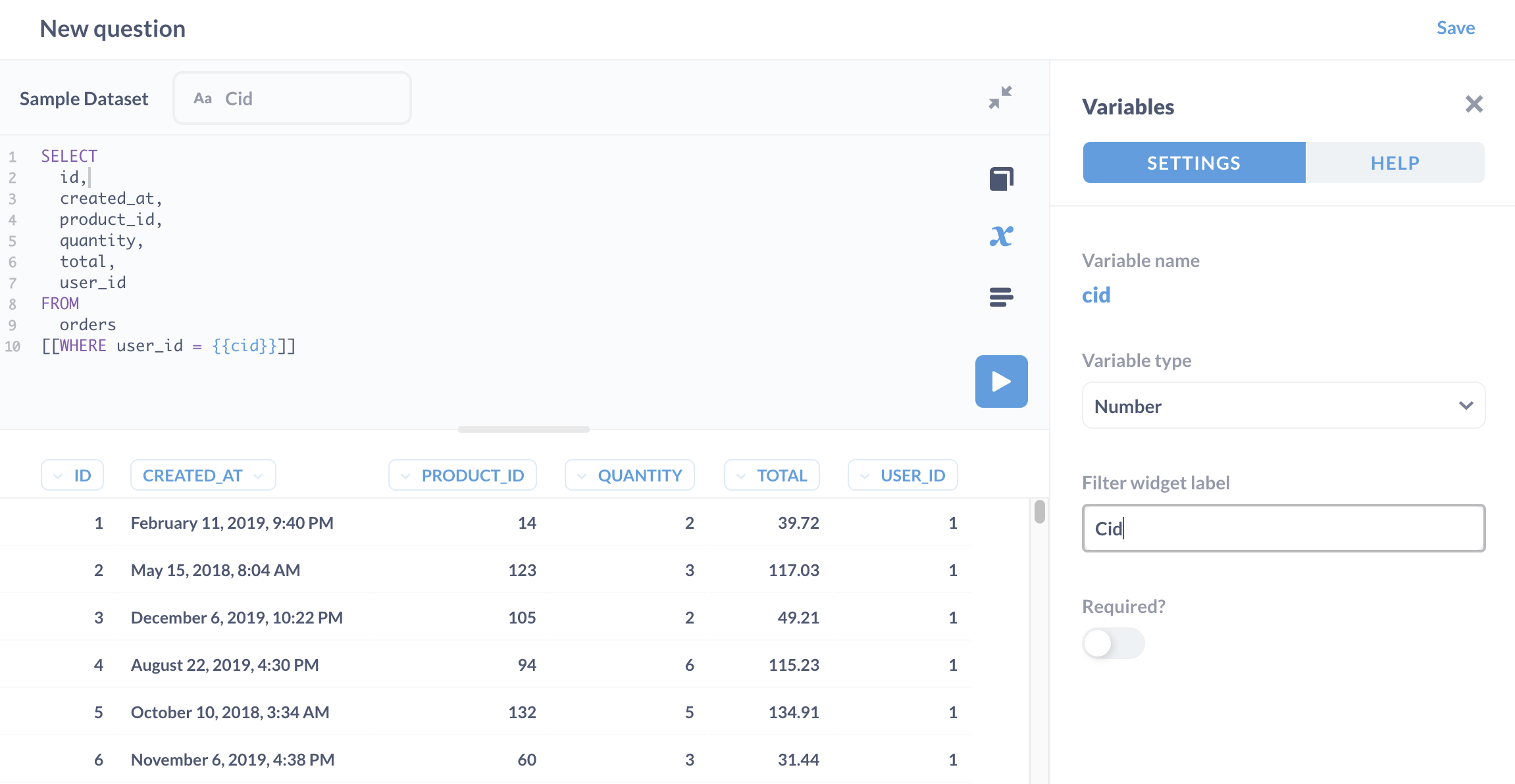Expand the ID column header menu
Viewport: 1515px width, 784px height.
pyautogui.click(x=72, y=475)
